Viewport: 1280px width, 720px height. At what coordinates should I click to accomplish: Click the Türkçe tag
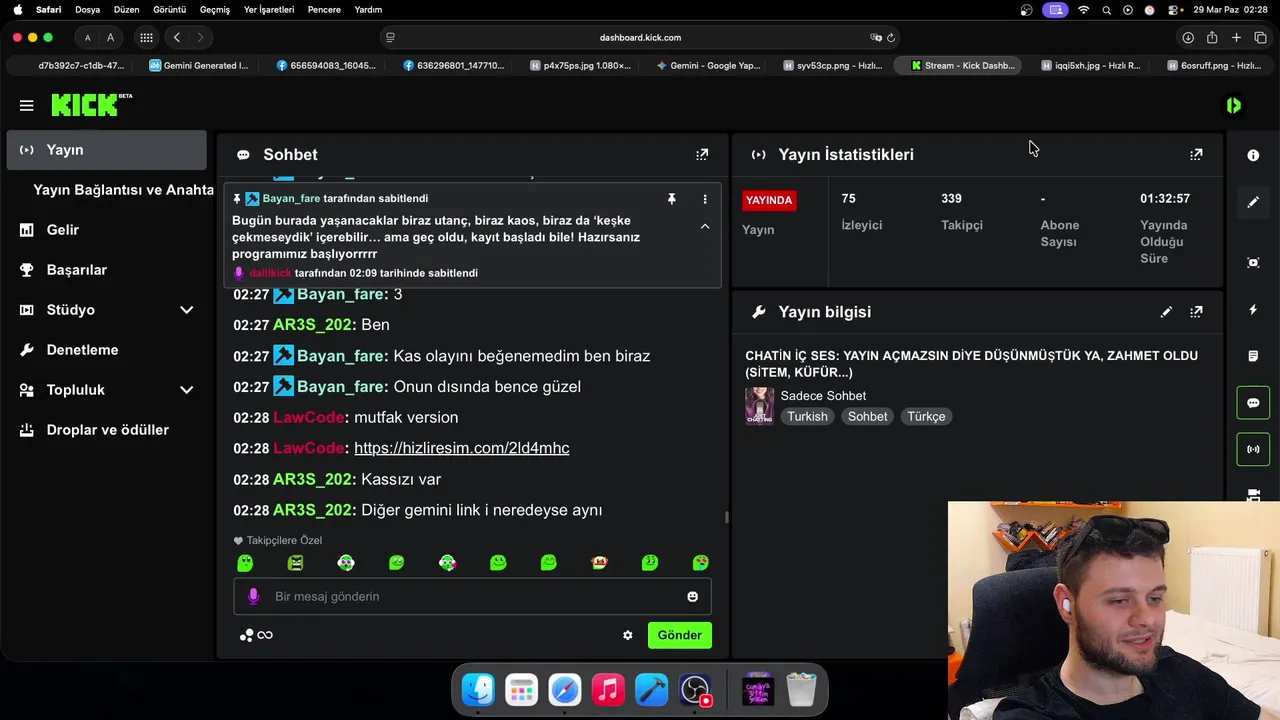(x=926, y=417)
